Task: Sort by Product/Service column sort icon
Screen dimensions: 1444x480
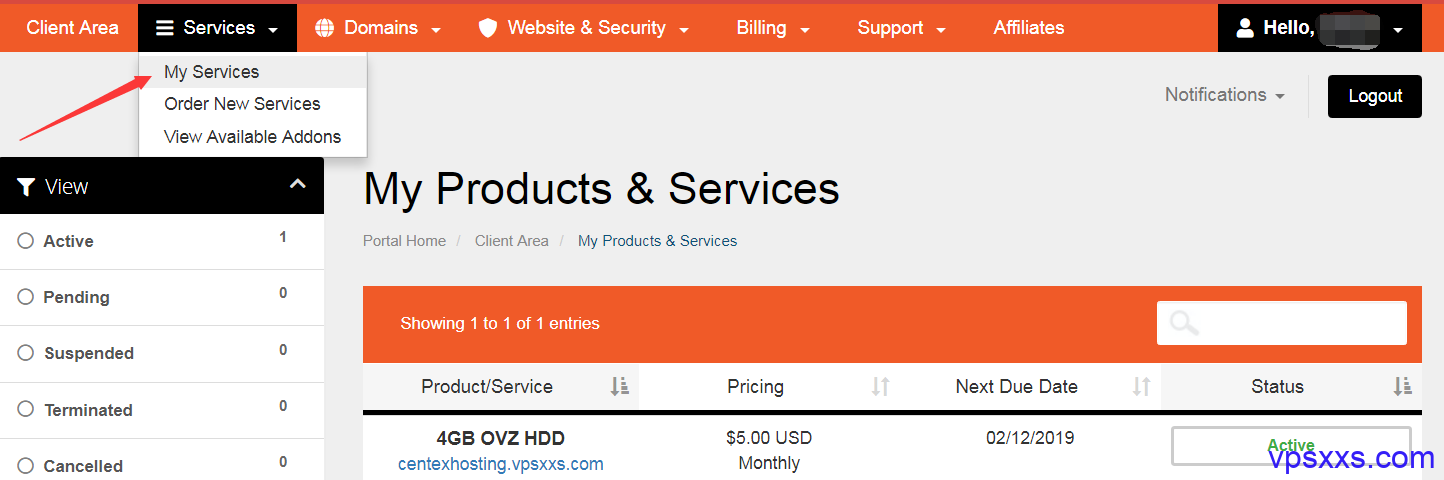Action: pyautogui.click(x=620, y=386)
